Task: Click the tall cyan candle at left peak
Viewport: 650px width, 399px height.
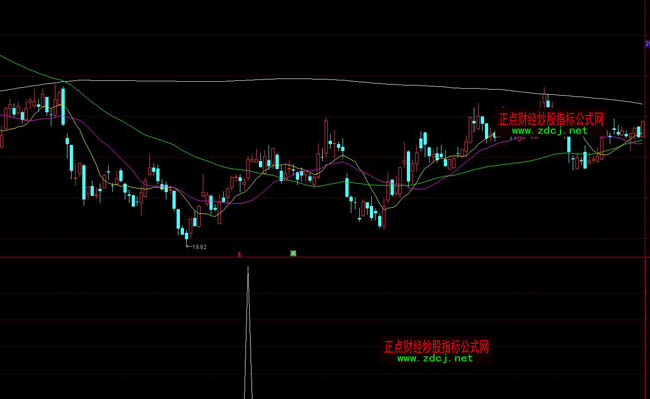Action: tap(63, 106)
